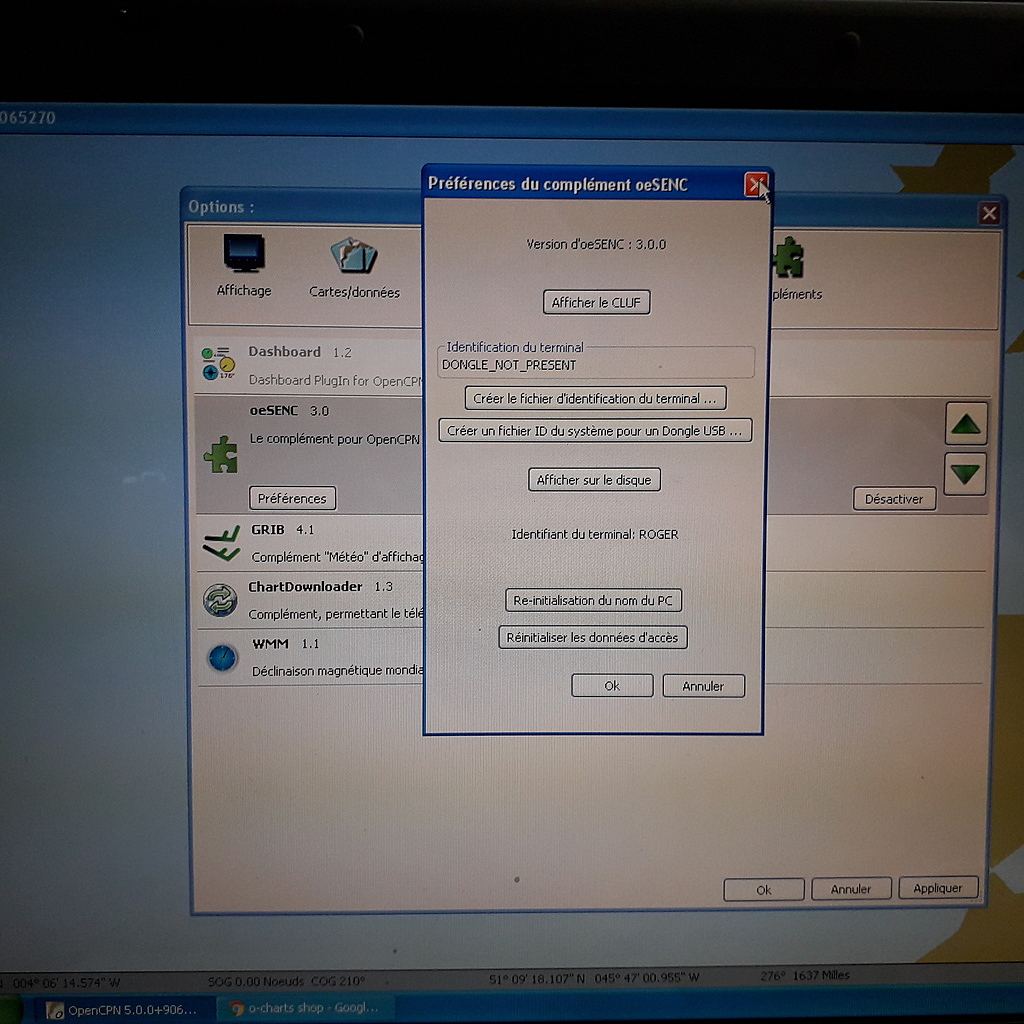Image resolution: width=1024 pixels, height=1024 pixels.
Task: Click the ChartDownloader plugin icon
Action: click(x=220, y=600)
